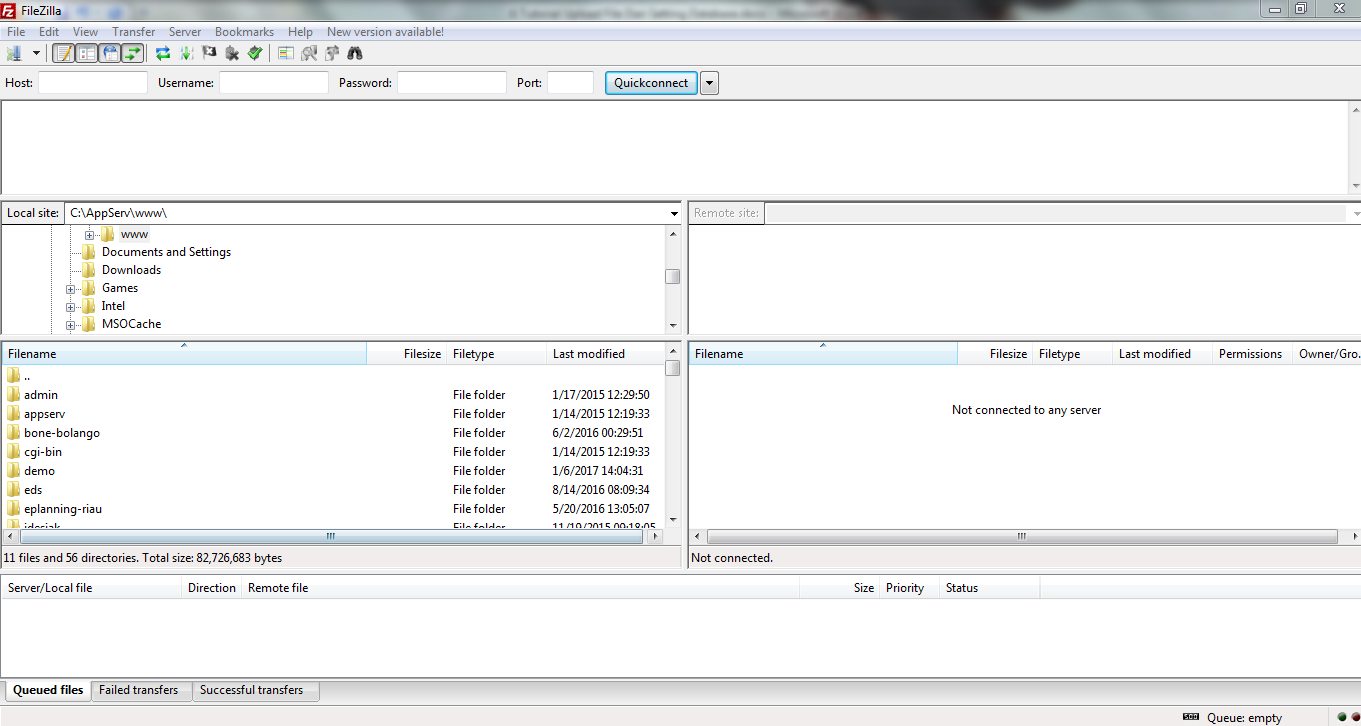Click the local file list horizontal scrollbar
The width and height of the screenshot is (1361, 726).
click(x=332, y=537)
